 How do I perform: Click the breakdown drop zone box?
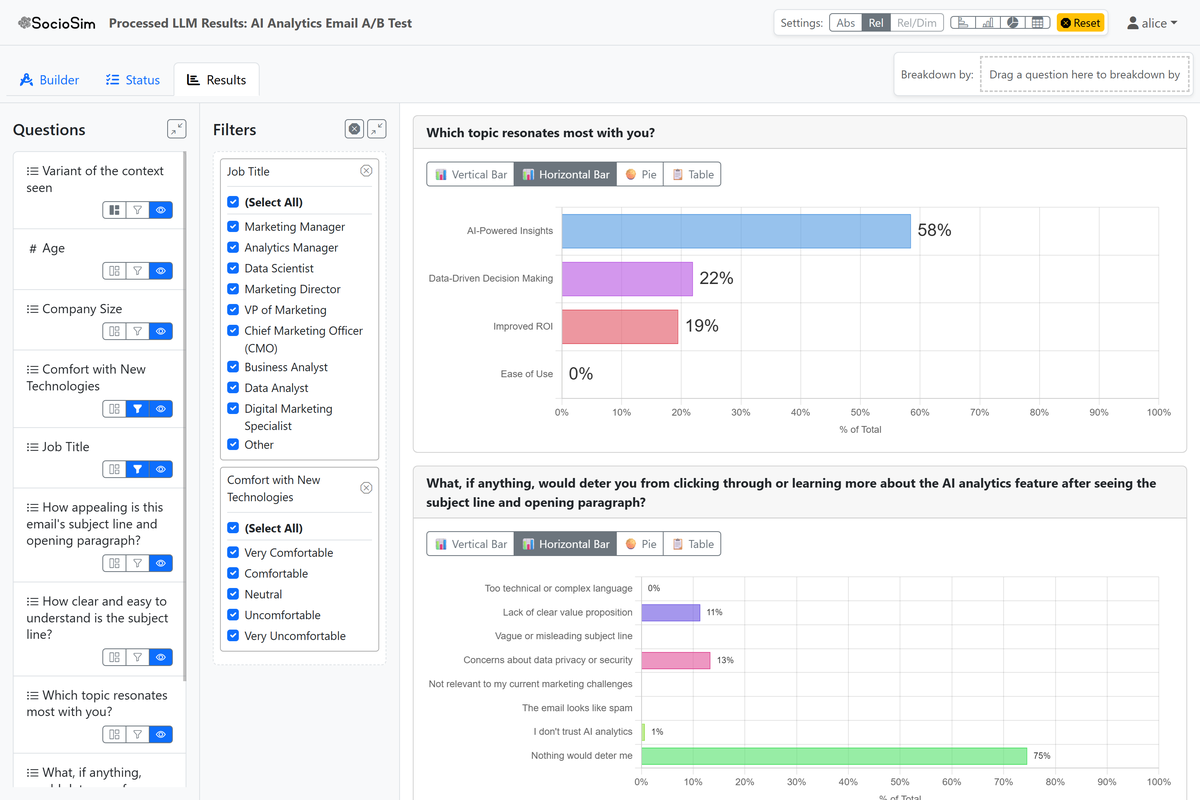1084,74
